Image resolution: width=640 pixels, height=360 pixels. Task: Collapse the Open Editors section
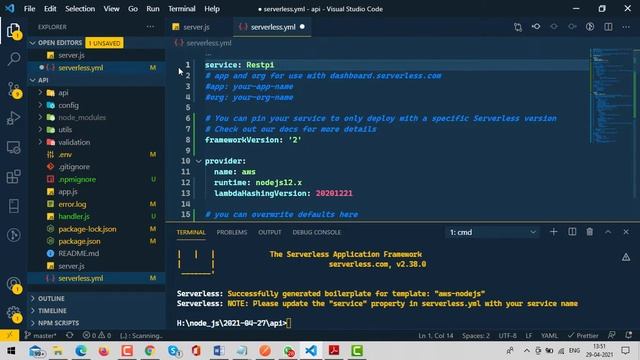point(33,43)
